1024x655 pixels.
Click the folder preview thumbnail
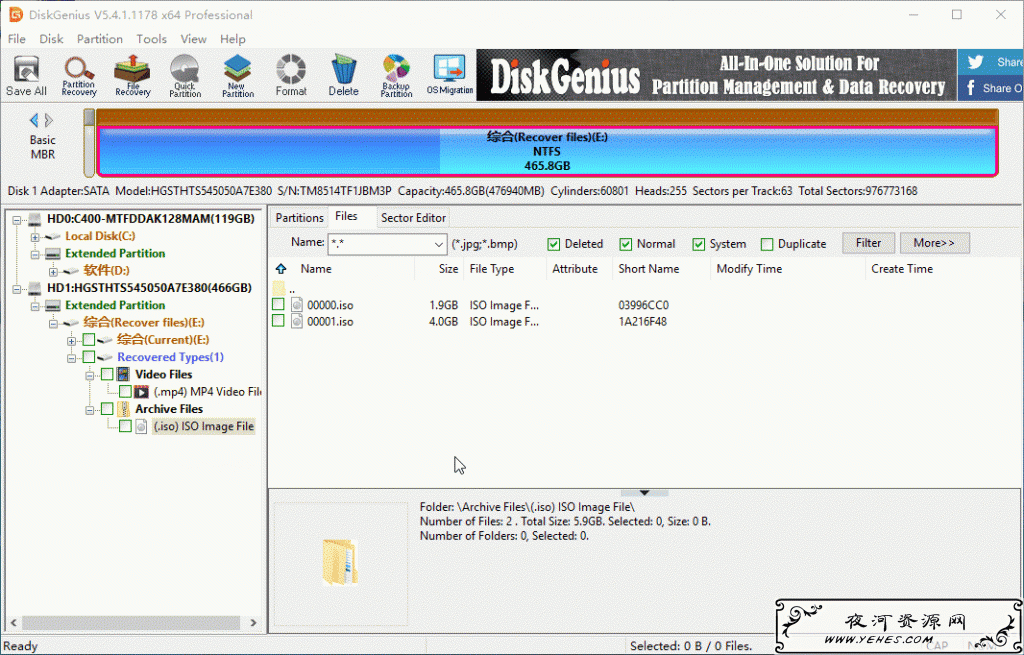(x=340, y=562)
